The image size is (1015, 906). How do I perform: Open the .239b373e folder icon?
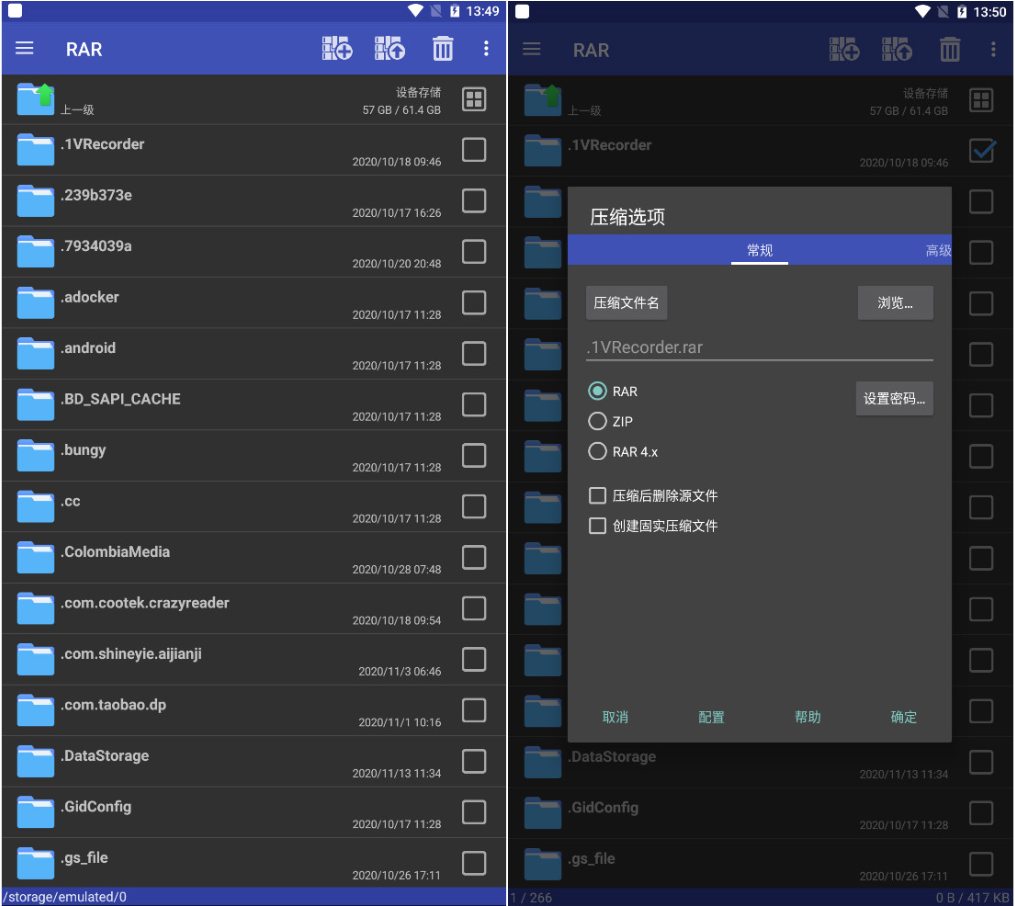36,201
